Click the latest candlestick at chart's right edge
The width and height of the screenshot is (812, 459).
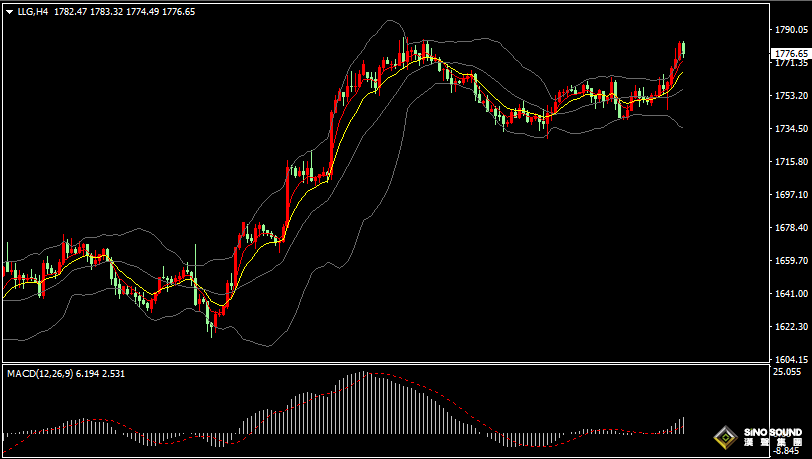point(682,50)
